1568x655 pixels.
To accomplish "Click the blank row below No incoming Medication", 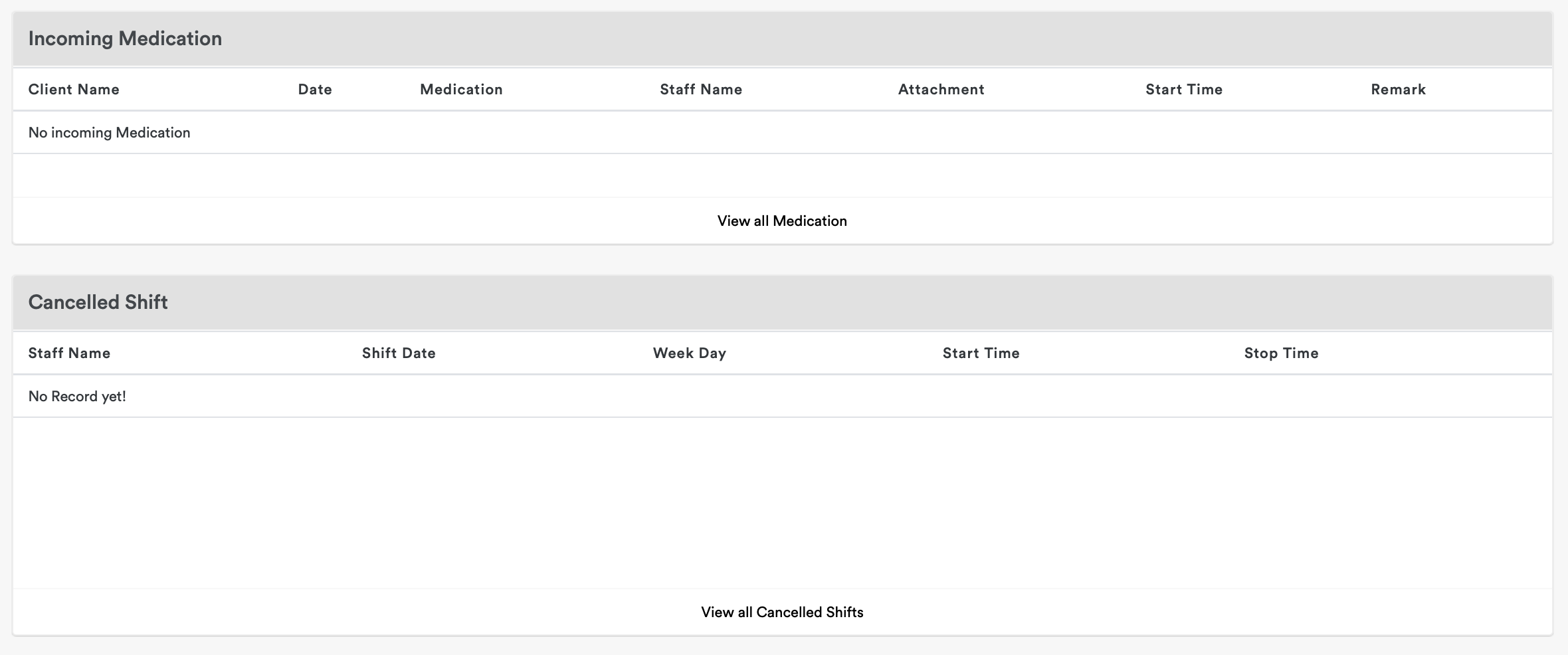I will [x=782, y=176].
